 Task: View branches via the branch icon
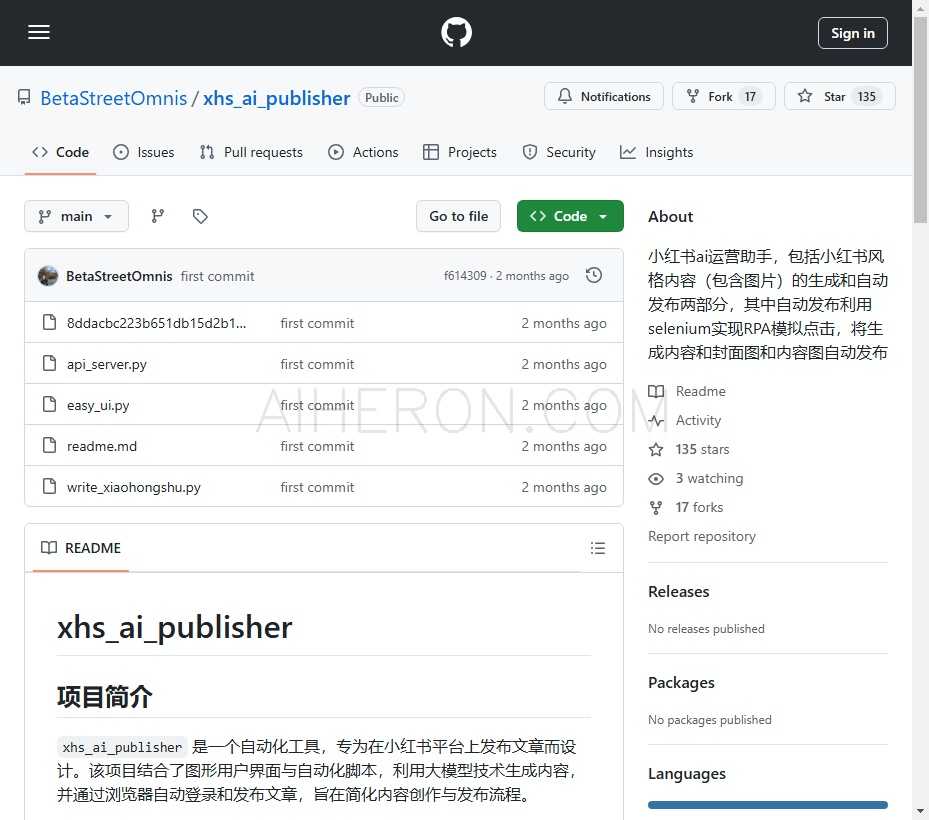[158, 216]
